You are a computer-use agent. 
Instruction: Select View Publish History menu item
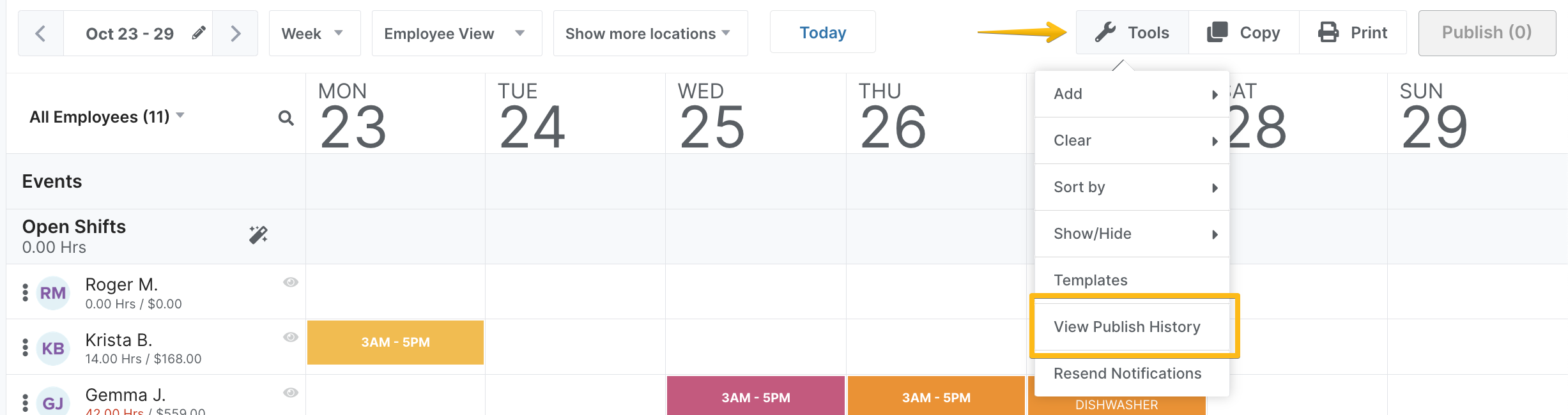click(x=1127, y=327)
